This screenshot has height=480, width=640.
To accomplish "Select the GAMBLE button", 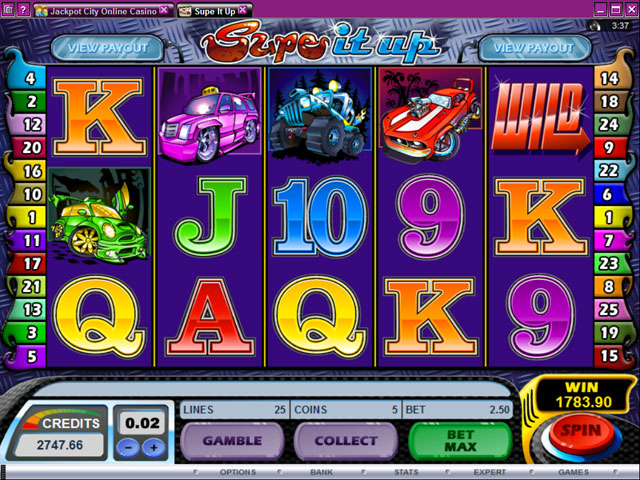I will click(x=232, y=441).
